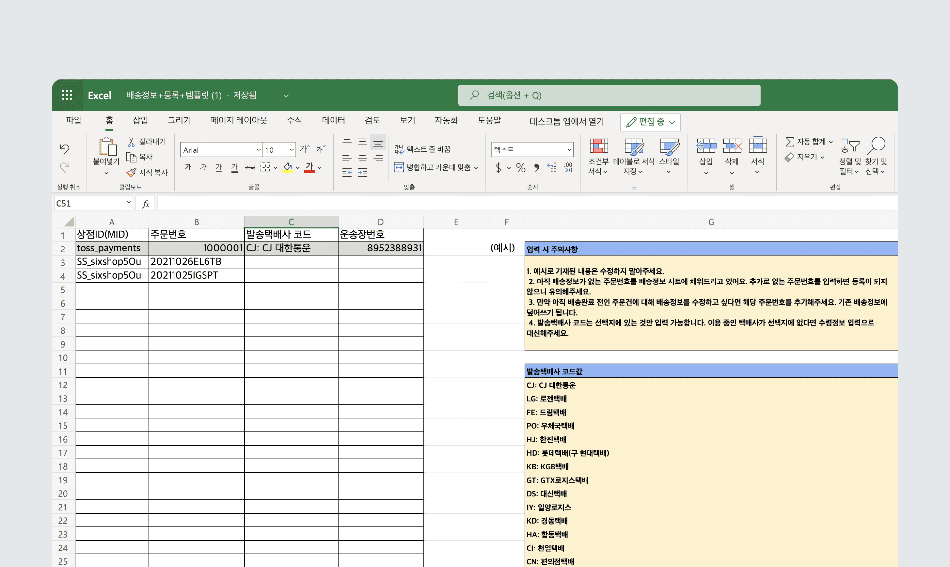Screen dimensions: 950x567
Task: Click the Cut scissors icon
Action: pyautogui.click(x=131, y=142)
